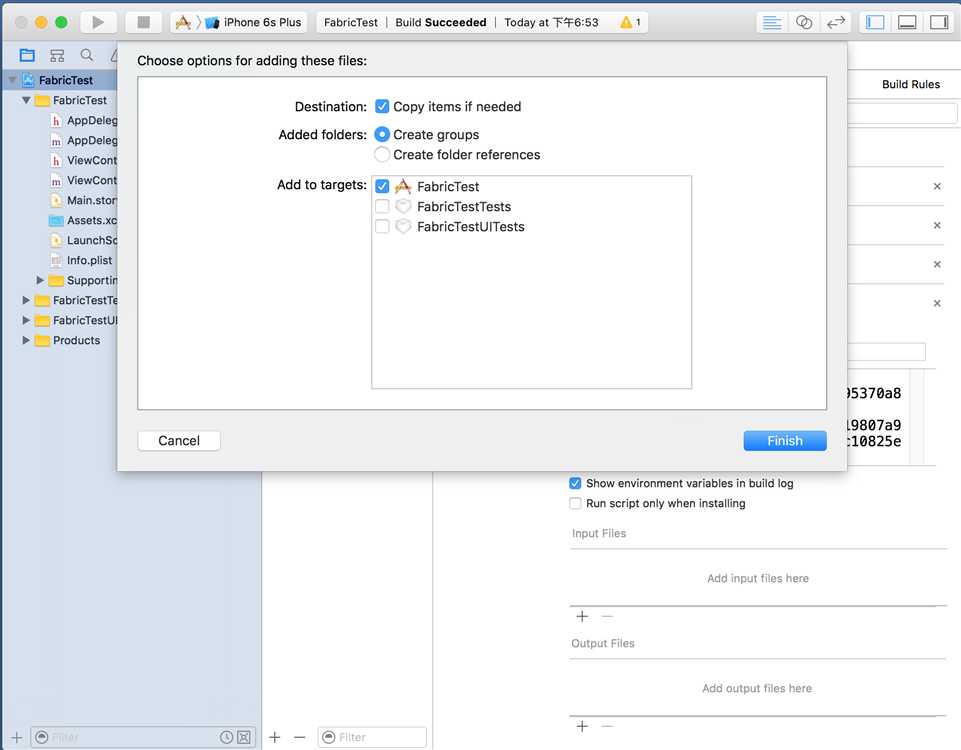The width and height of the screenshot is (961, 750).
Task: Check the FabricTestTests target
Action: coord(382,206)
